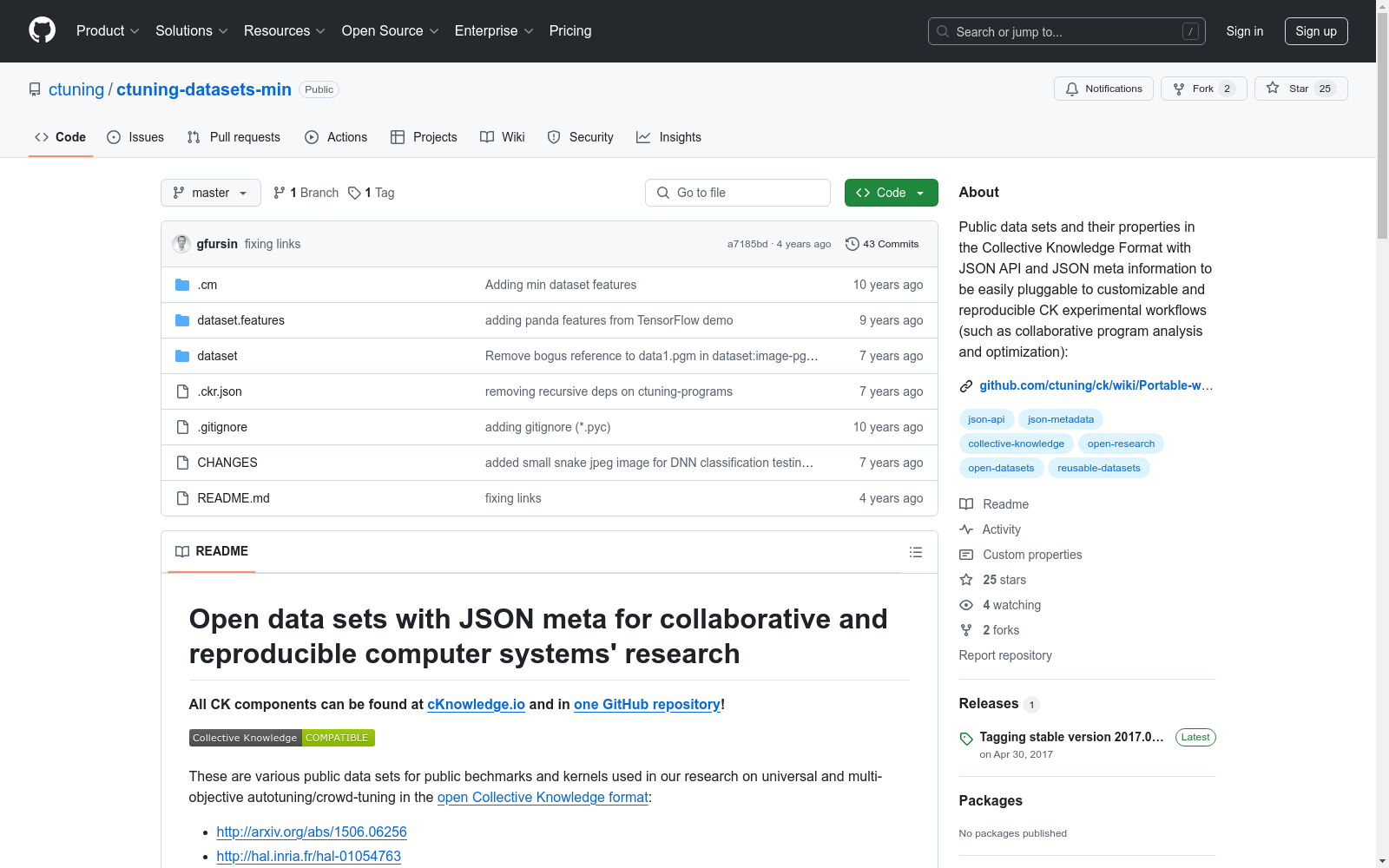The image size is (1389, 868).
Task: Fork this repository
Action: pos(1203,89)
